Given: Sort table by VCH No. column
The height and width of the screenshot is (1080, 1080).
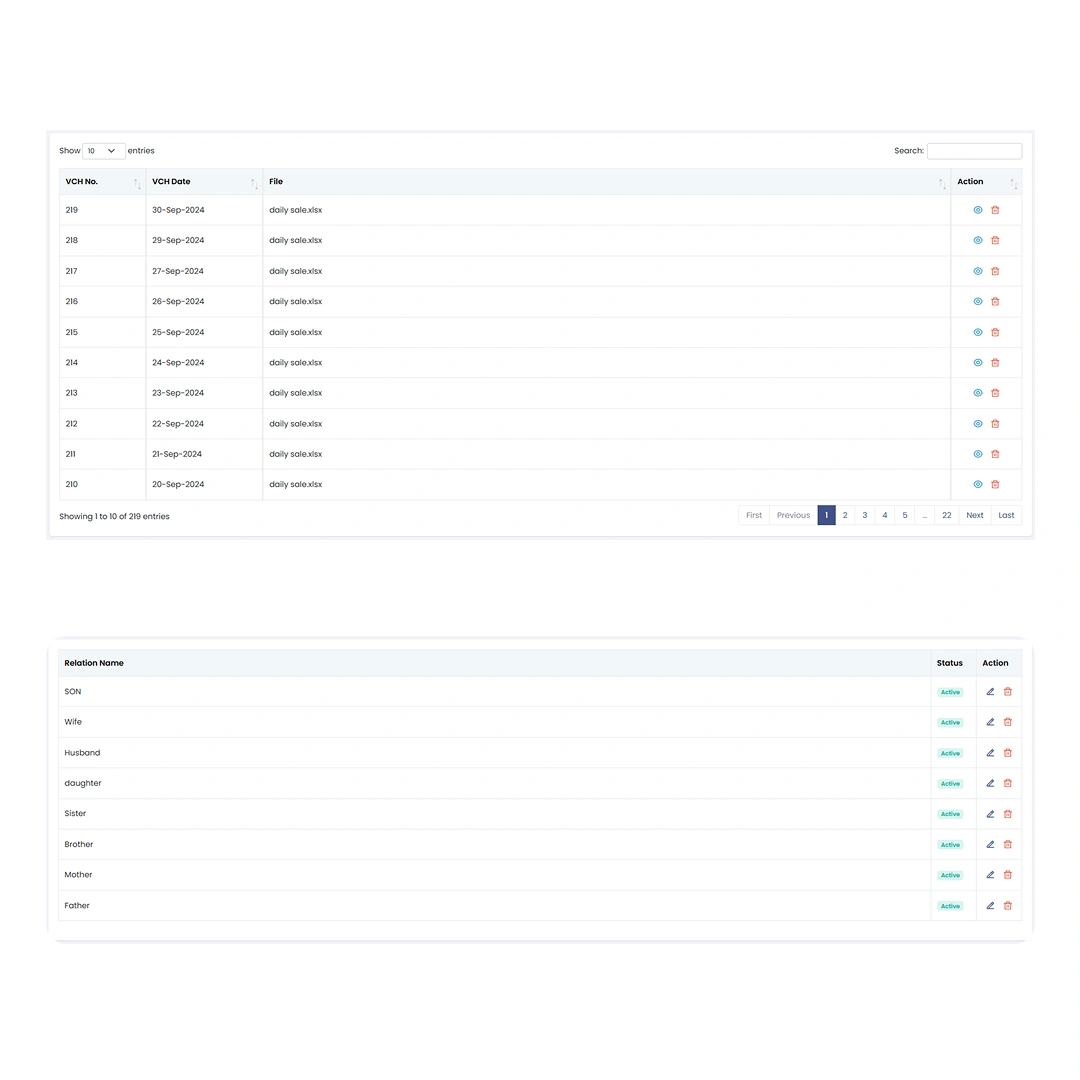Looking at the screenshot, I should (x=102, y=182).
